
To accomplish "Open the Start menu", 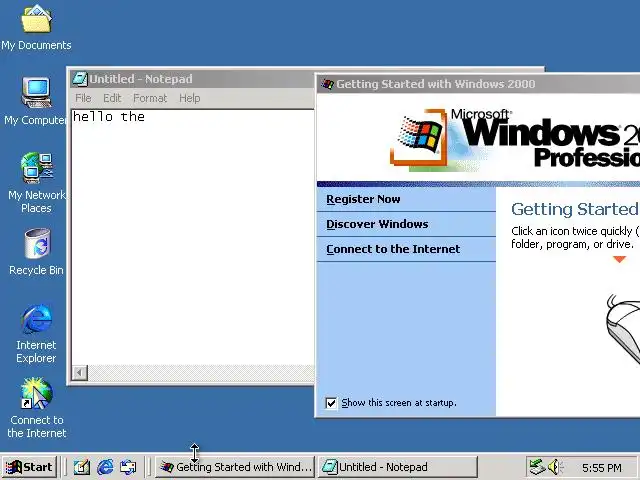I will [x=29, y=467].
